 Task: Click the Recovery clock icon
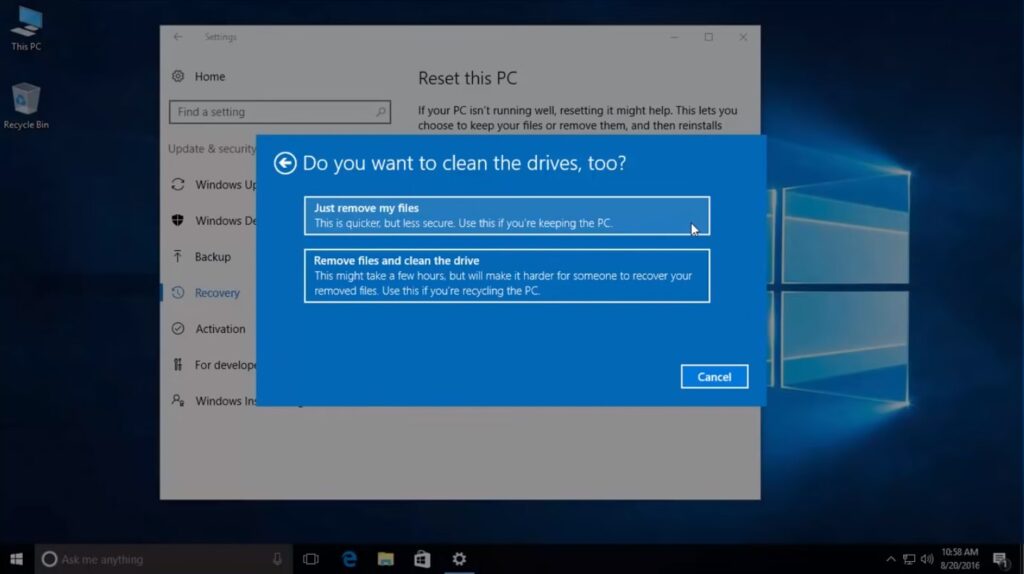tap(178, 293)
